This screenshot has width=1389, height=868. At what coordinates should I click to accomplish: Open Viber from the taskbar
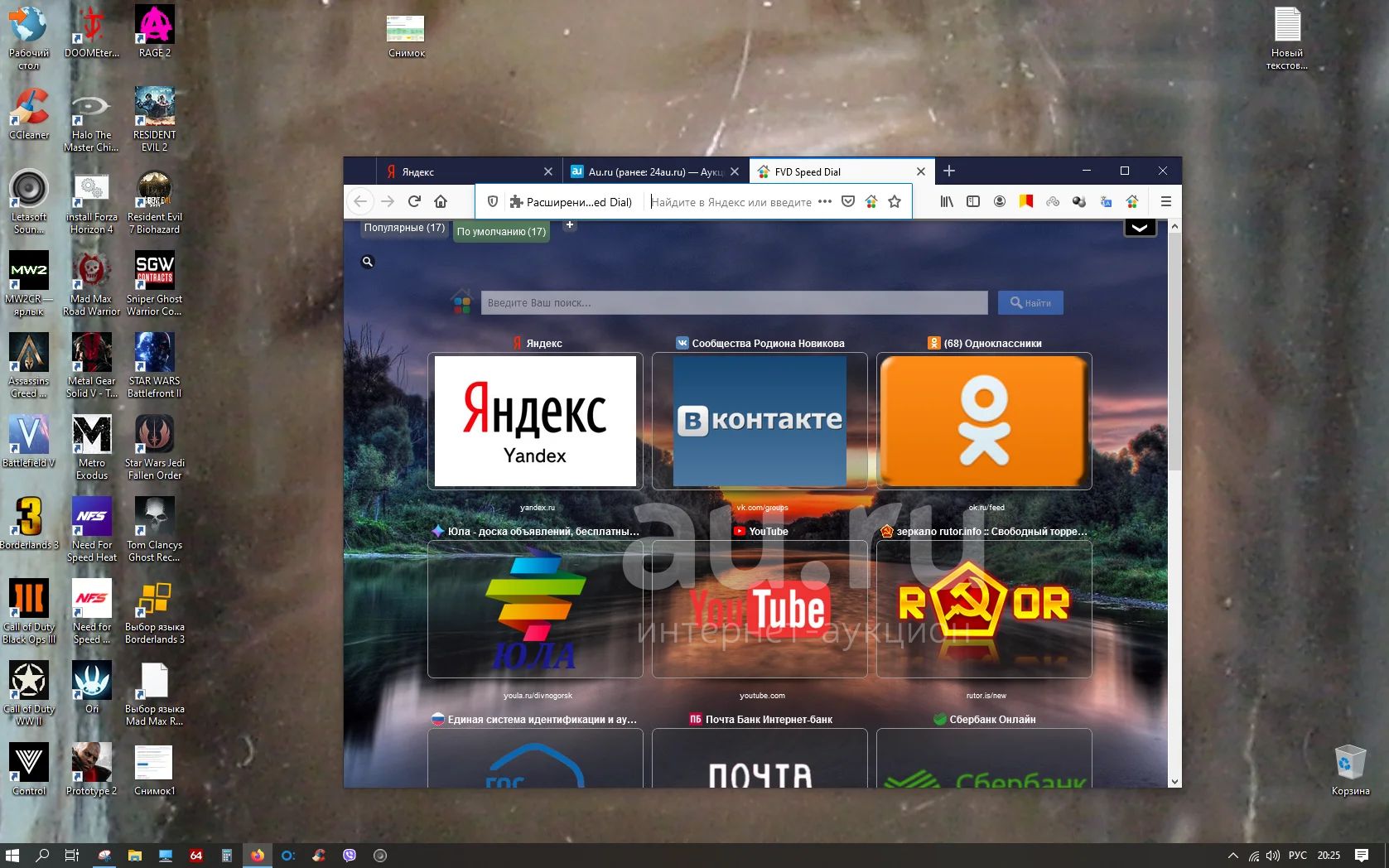tap(350, 856)
